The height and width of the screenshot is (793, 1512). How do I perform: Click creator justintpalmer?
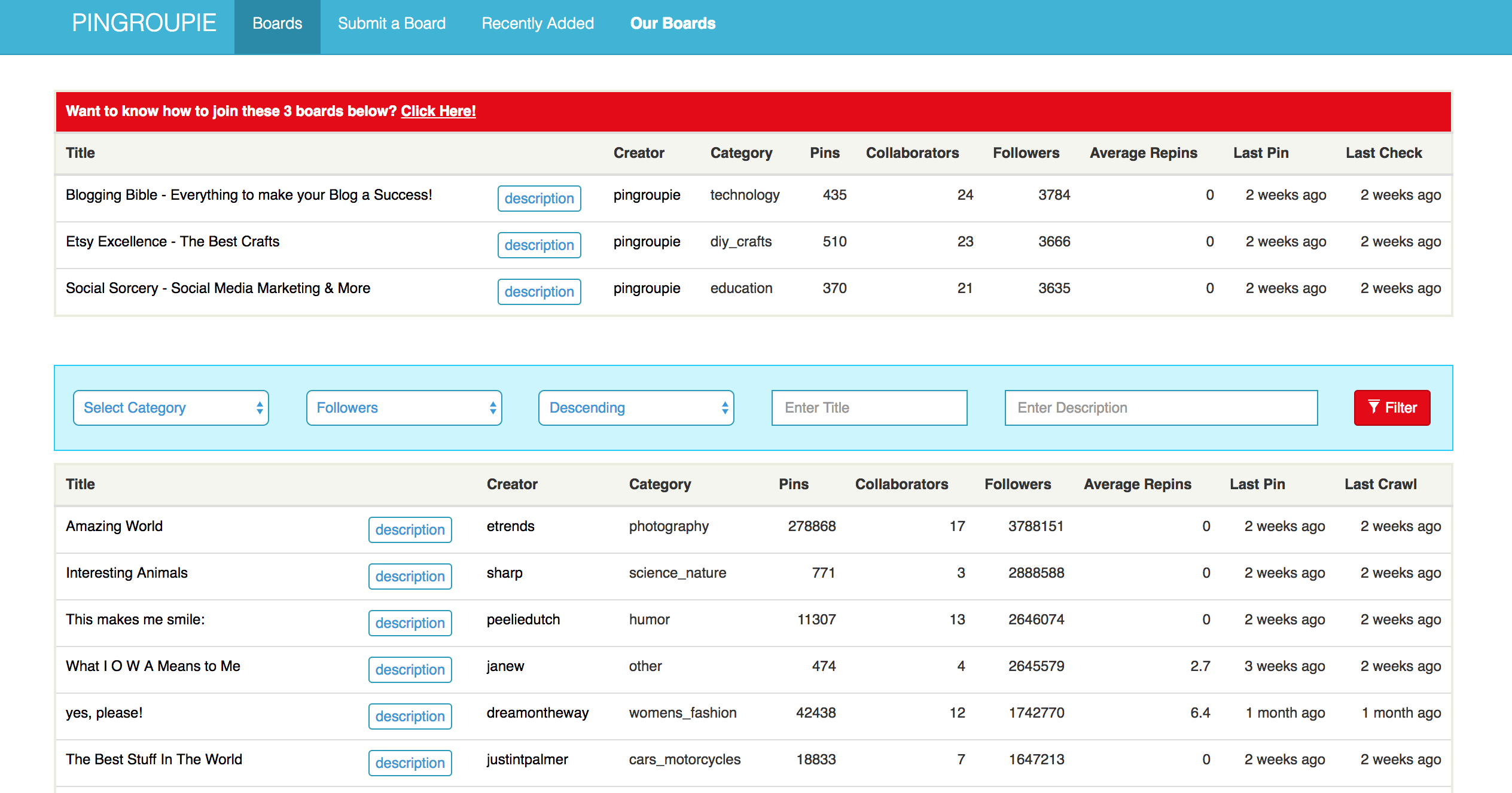[x=528, y=760]
